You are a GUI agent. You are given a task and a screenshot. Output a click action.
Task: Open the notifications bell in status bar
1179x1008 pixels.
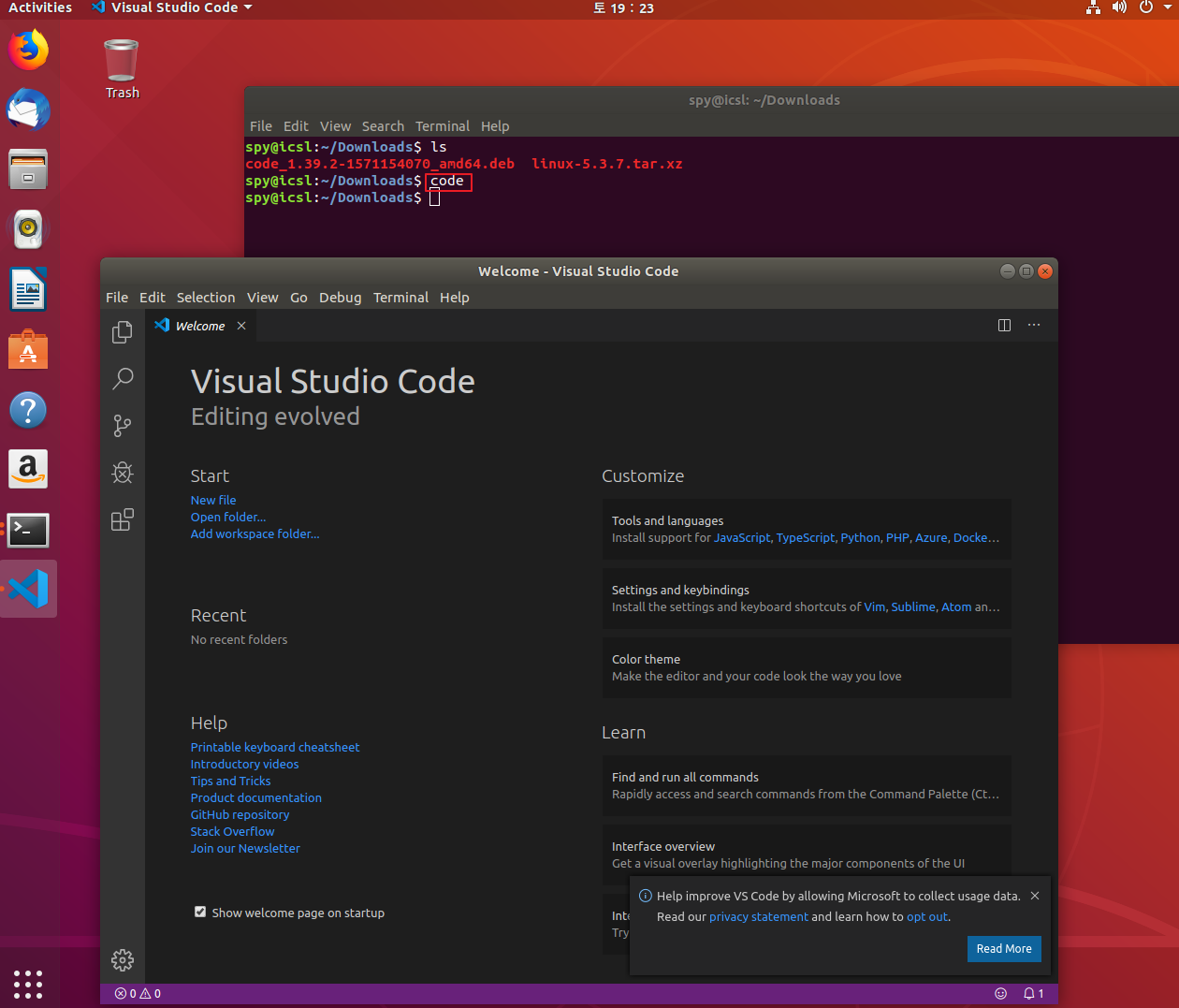[x=1033, y=993]
